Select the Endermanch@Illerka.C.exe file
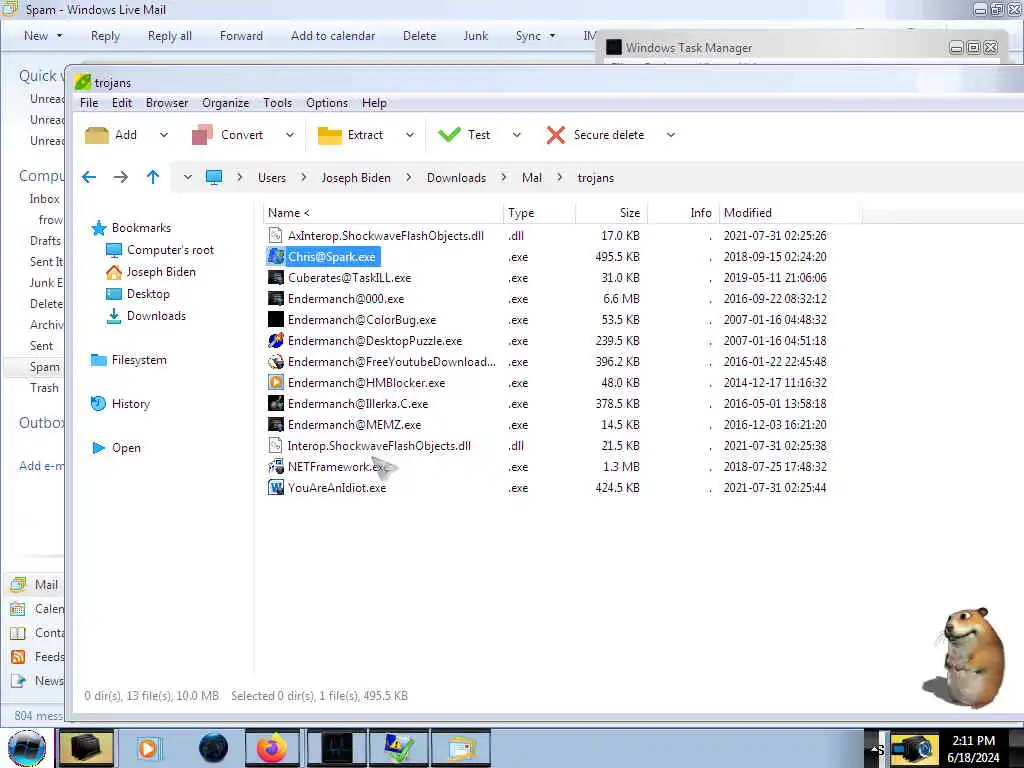The image size is (1024, 768). tap(358, 404)
